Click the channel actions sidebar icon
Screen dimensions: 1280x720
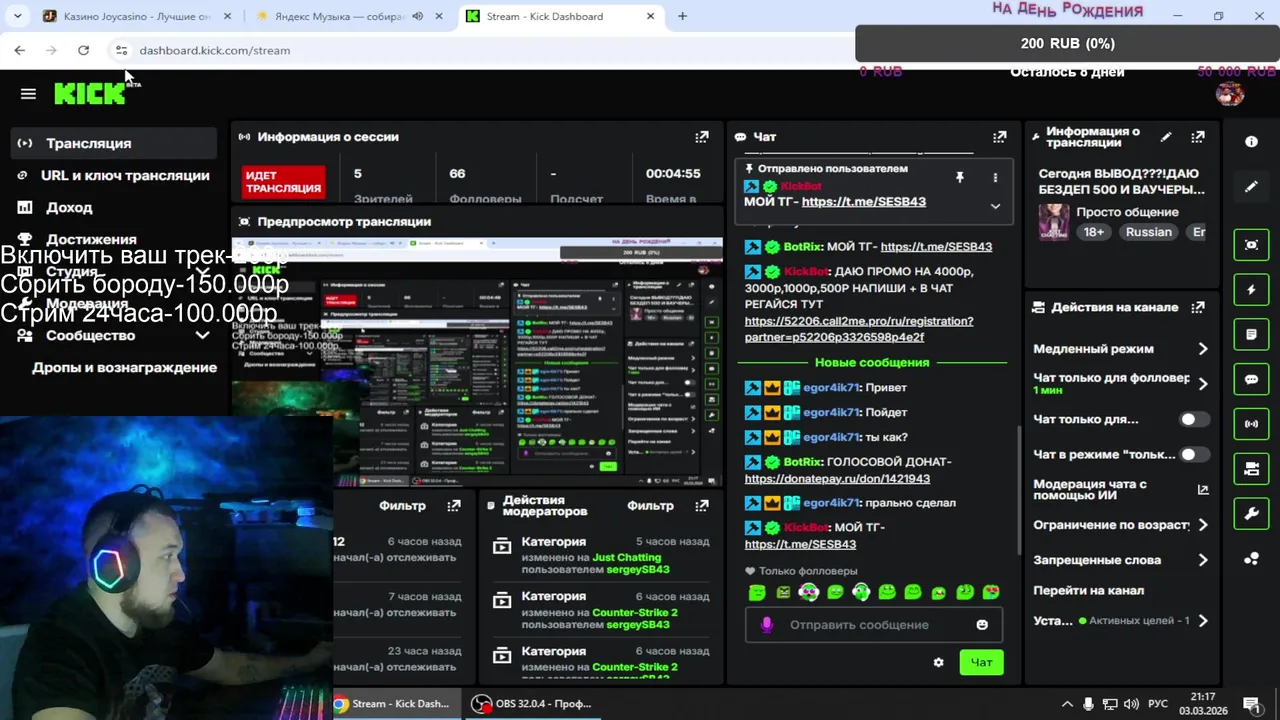pos(1251,469)
